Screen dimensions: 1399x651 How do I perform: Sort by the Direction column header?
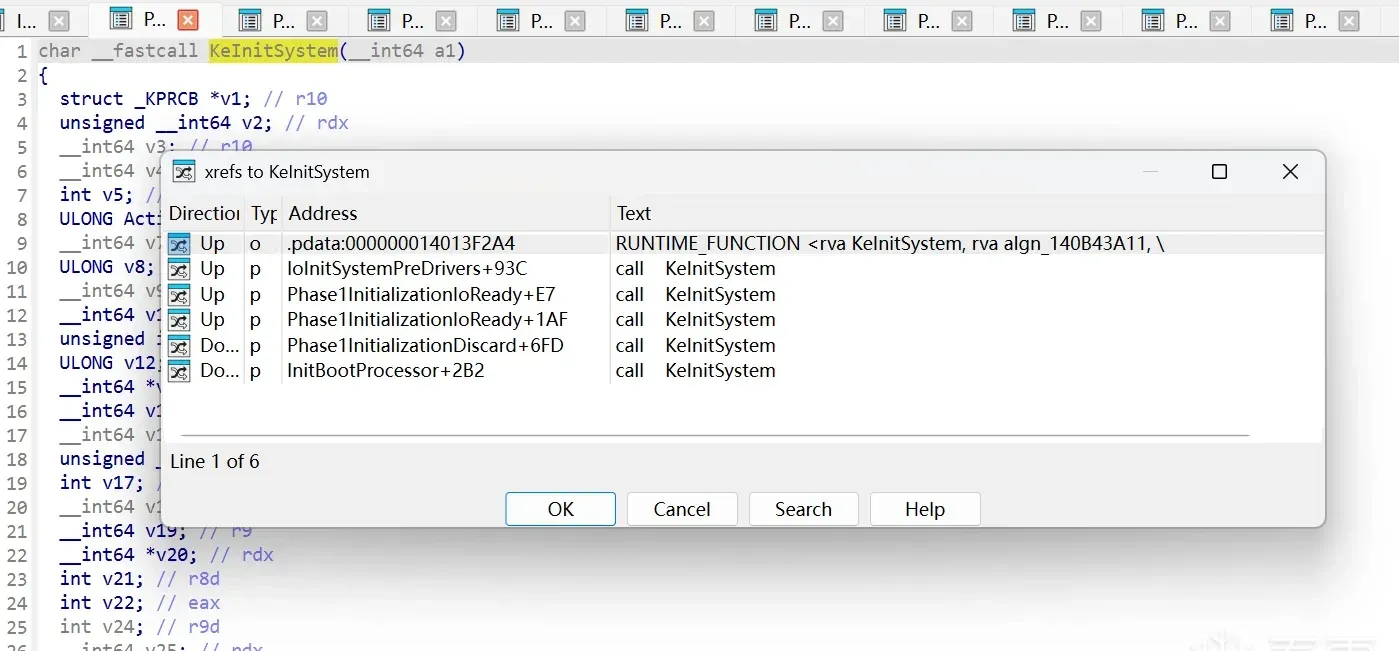pyautogui.click(x=203, y=213)
